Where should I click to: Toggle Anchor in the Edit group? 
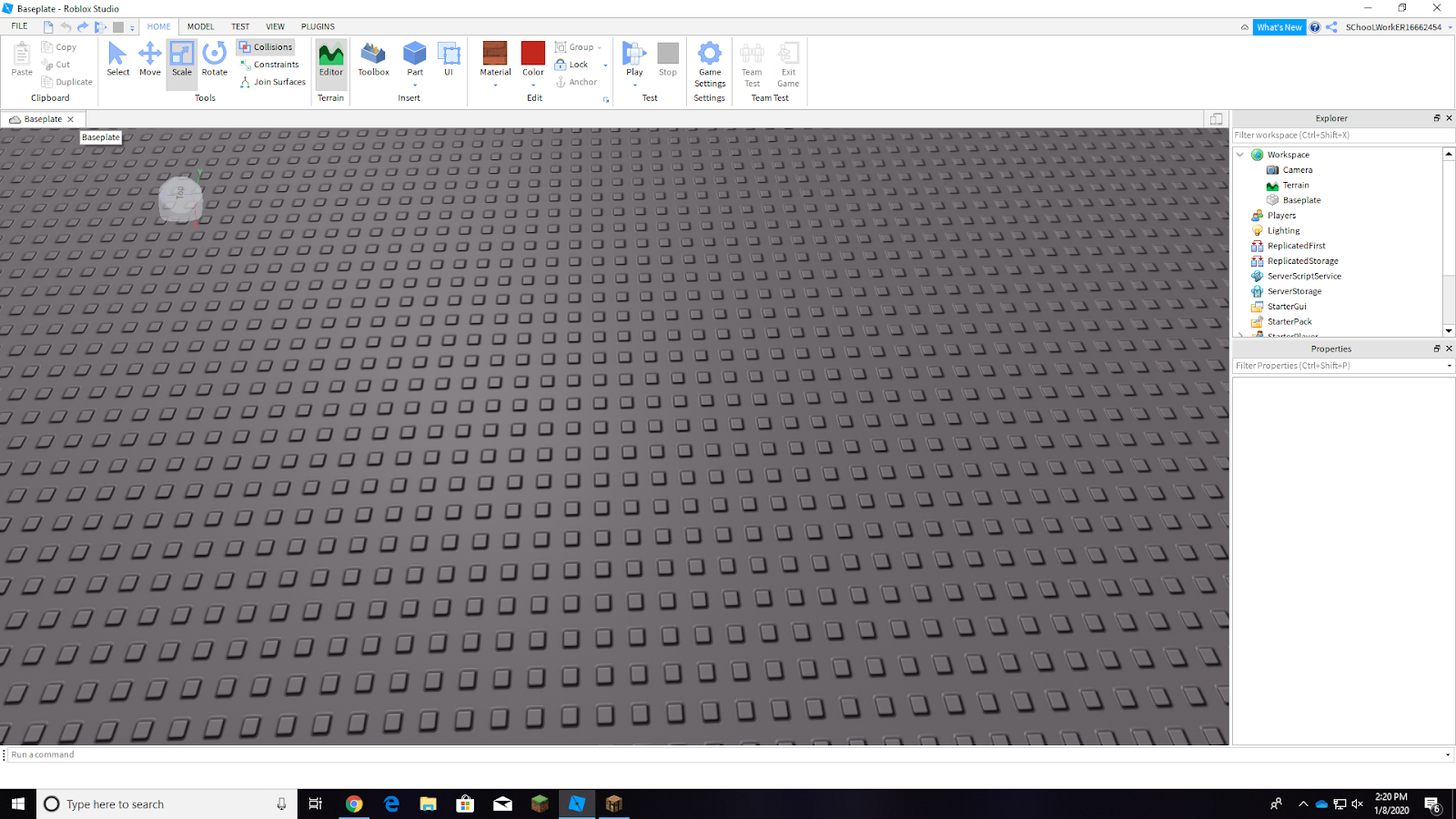[576, 82]
